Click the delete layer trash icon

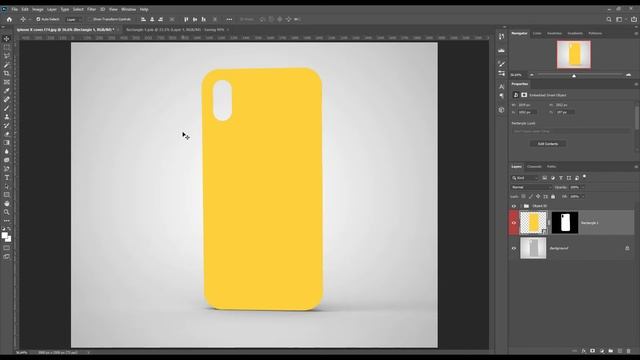[x=629, y=351]
